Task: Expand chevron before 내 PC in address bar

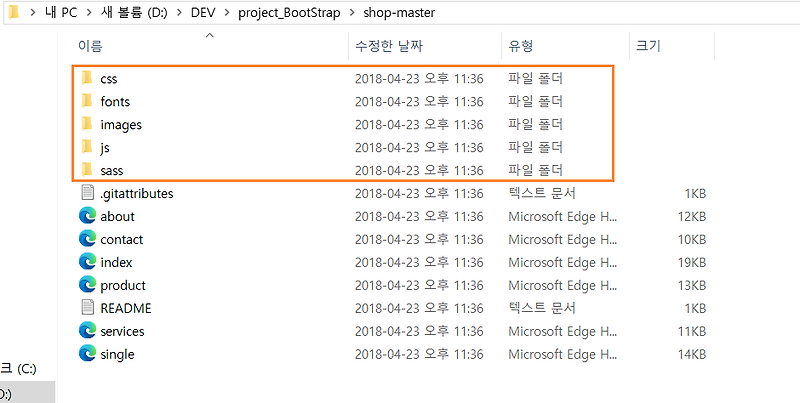Action: 33,13
